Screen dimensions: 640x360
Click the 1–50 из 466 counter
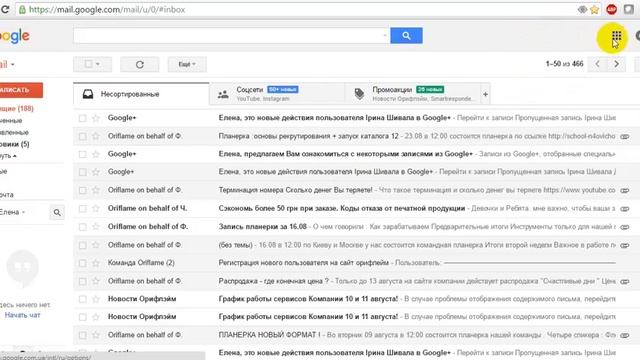tap(564, 64)
